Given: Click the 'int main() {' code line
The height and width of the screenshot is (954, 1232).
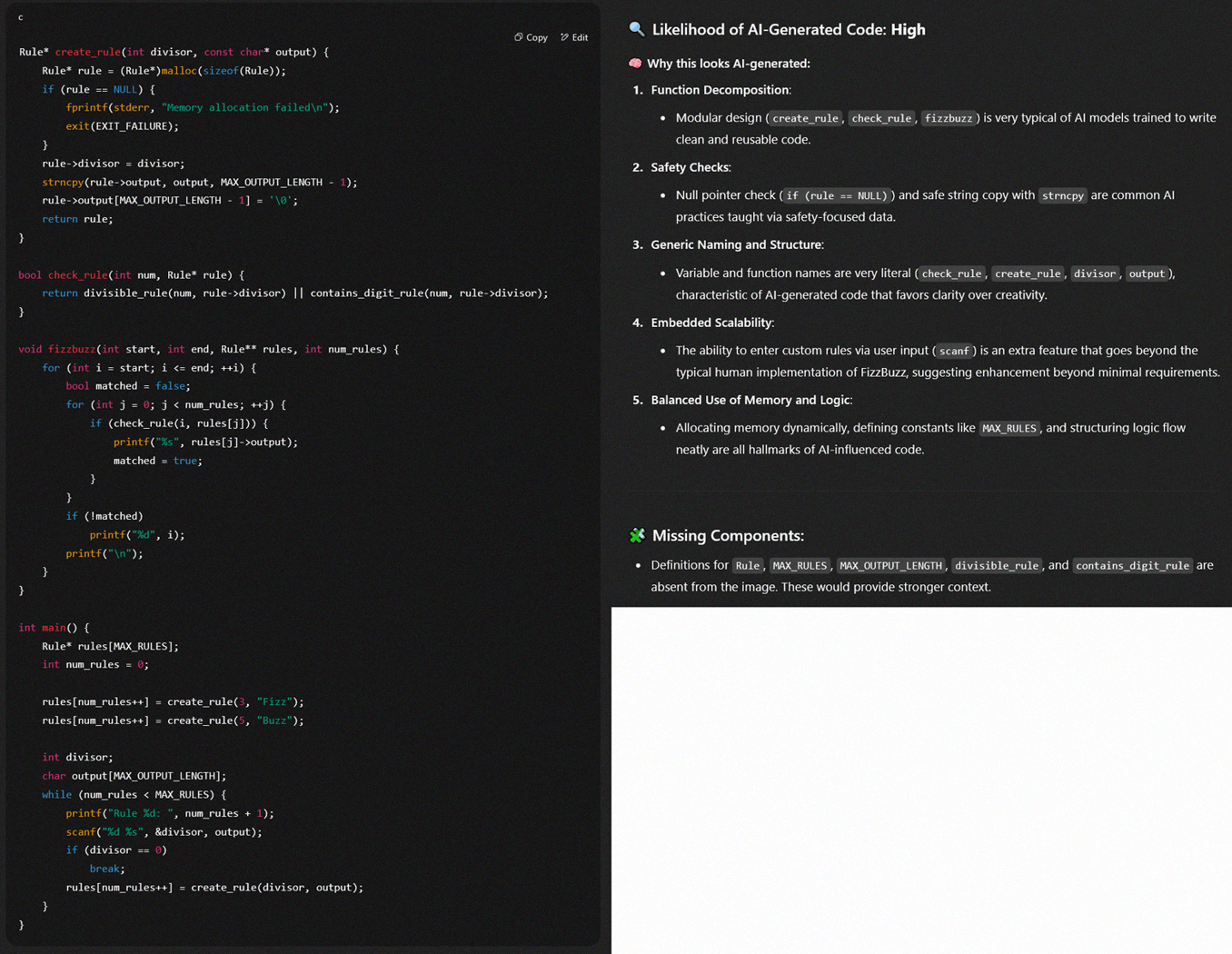Looking at the screenshot, I should coord(54,628).
